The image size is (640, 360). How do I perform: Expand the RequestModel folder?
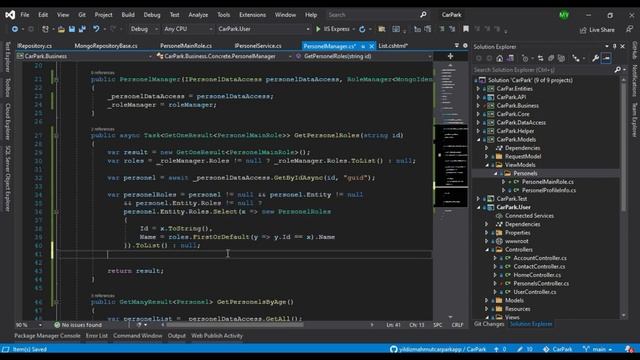(487, 156)
